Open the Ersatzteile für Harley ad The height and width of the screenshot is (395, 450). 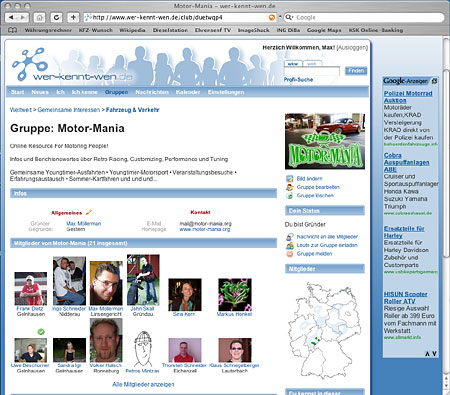[x=404, y=232]
